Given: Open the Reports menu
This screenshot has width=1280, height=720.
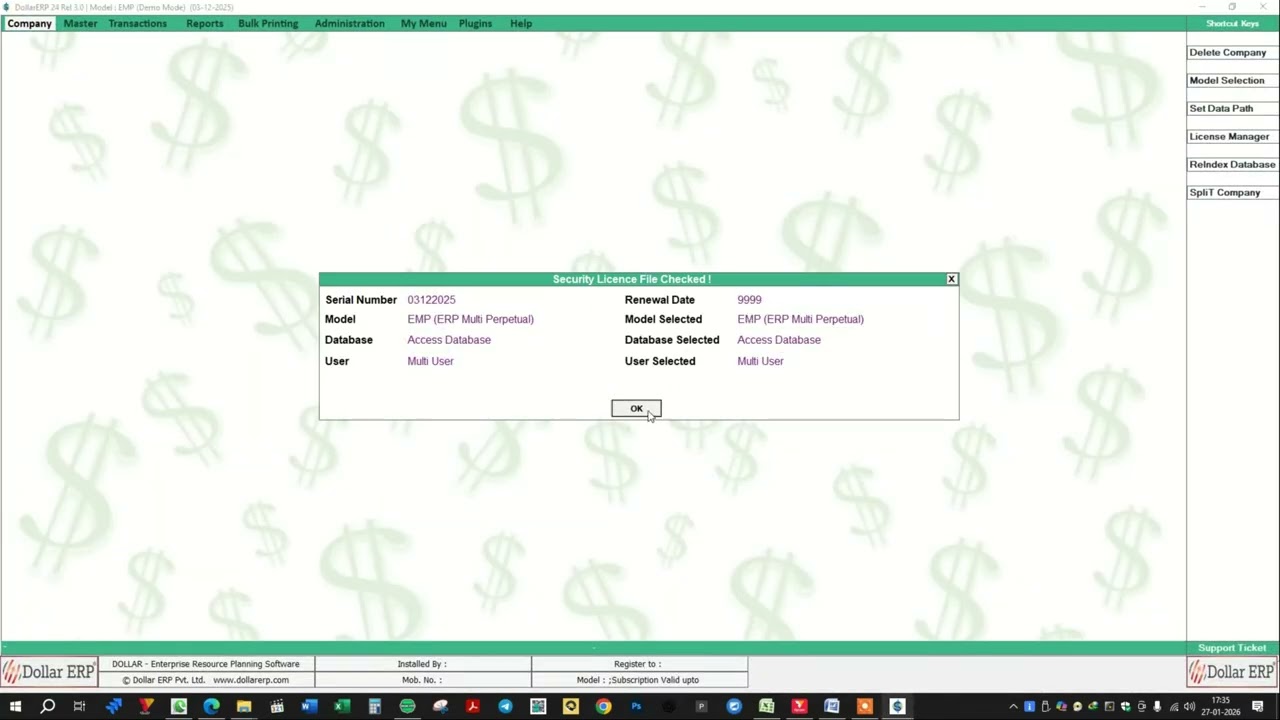Looking at the screenshot, I should click(204, 23).
